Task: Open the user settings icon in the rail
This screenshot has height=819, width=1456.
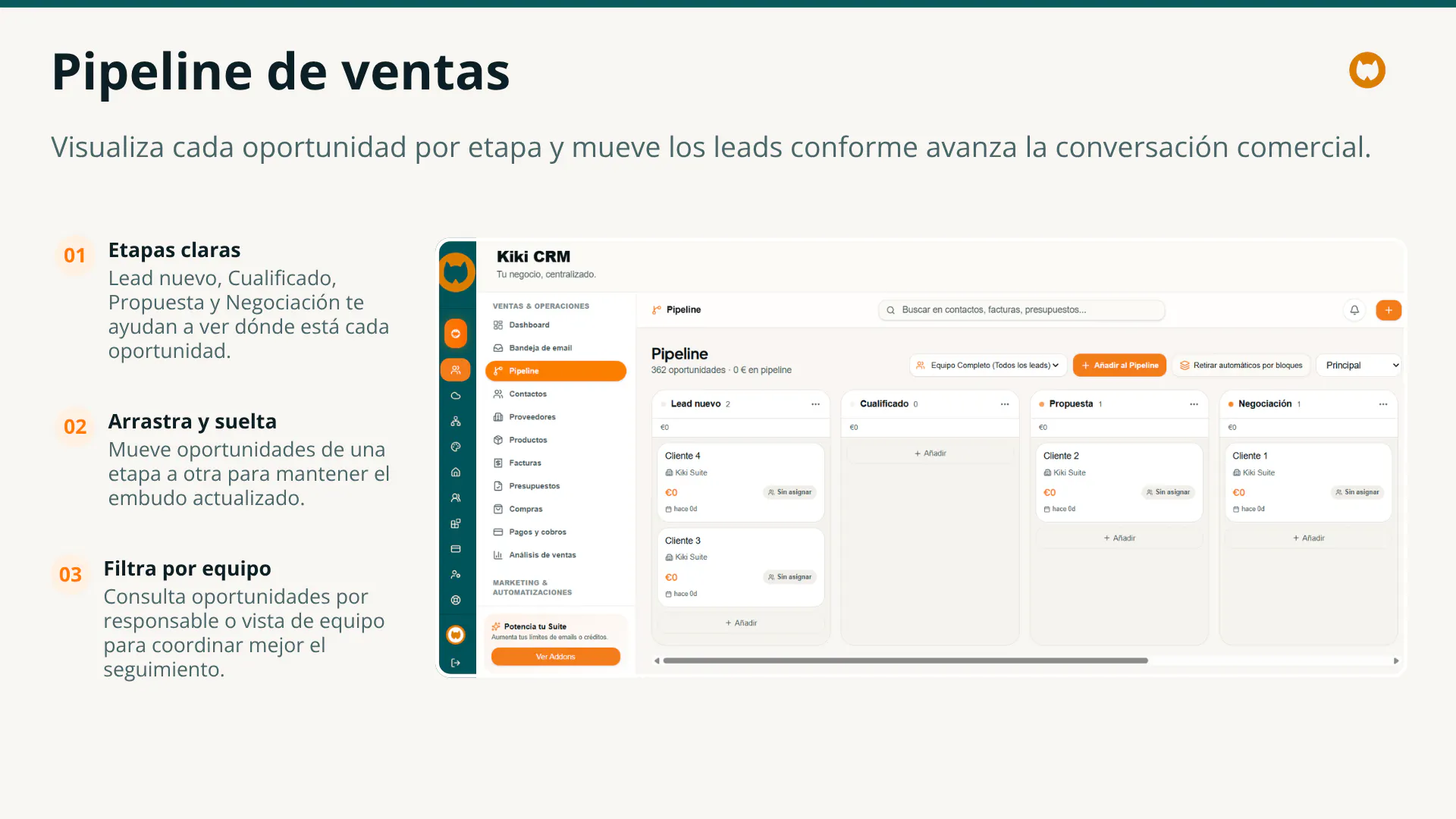Action: [x=456, y=575]
